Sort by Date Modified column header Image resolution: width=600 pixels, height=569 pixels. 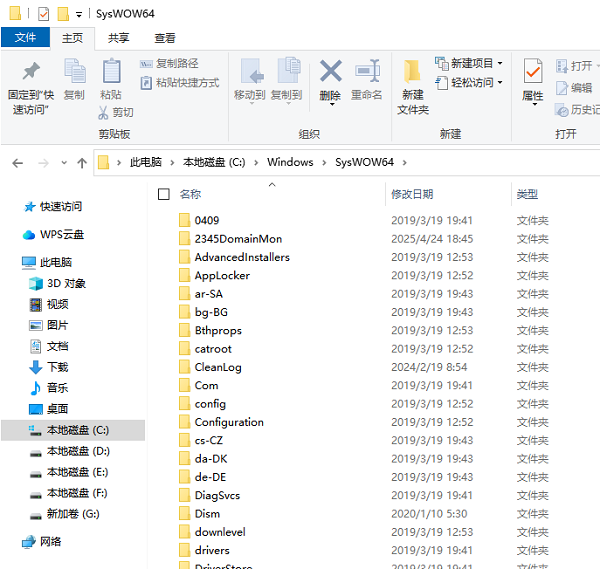[x=412, y=194]
